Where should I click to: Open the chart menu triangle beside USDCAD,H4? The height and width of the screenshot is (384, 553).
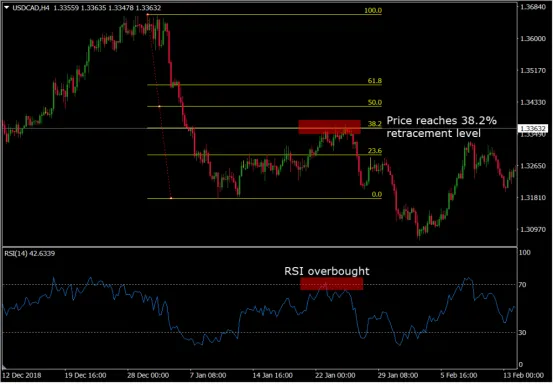point(6,7)
